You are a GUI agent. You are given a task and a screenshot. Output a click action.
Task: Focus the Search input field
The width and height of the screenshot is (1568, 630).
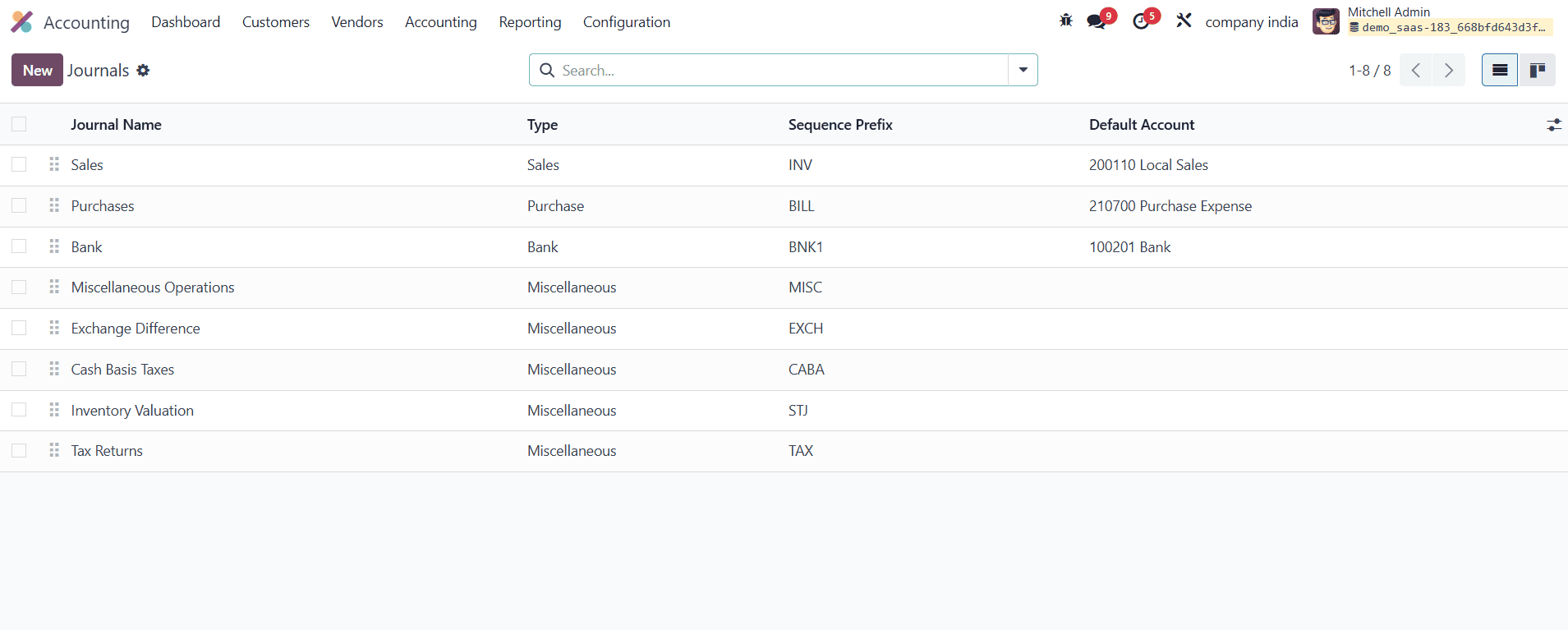tap(780, 71)
